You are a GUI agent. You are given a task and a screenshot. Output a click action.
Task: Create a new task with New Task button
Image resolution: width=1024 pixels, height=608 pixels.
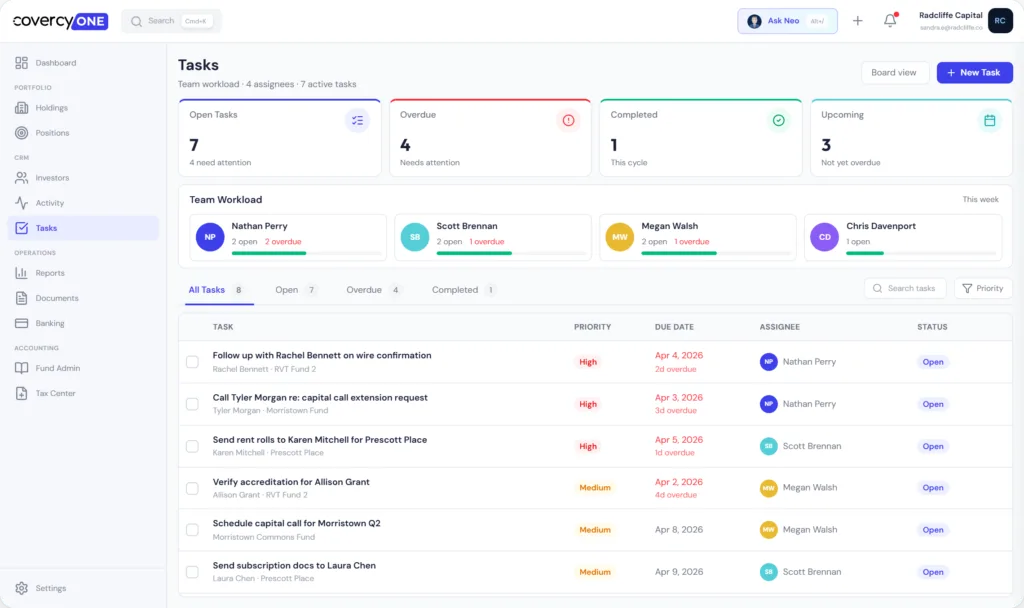974,72
